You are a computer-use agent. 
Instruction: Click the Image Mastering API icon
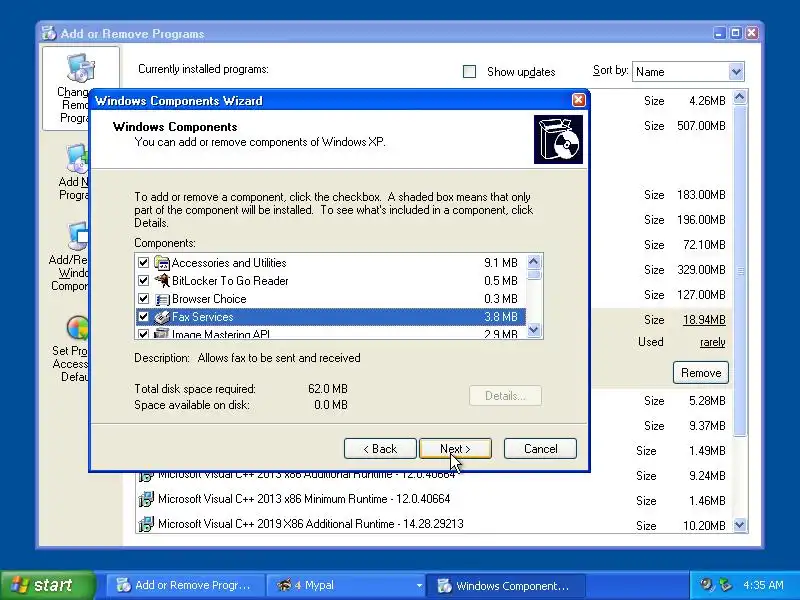coord(162,334)
